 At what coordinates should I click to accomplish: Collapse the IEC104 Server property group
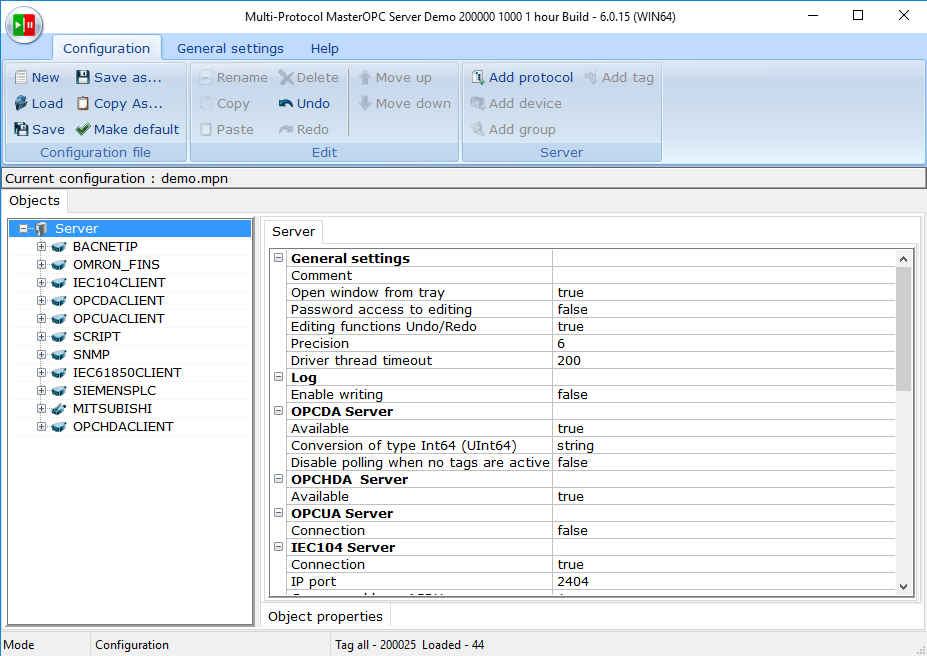tap(278, 547)
